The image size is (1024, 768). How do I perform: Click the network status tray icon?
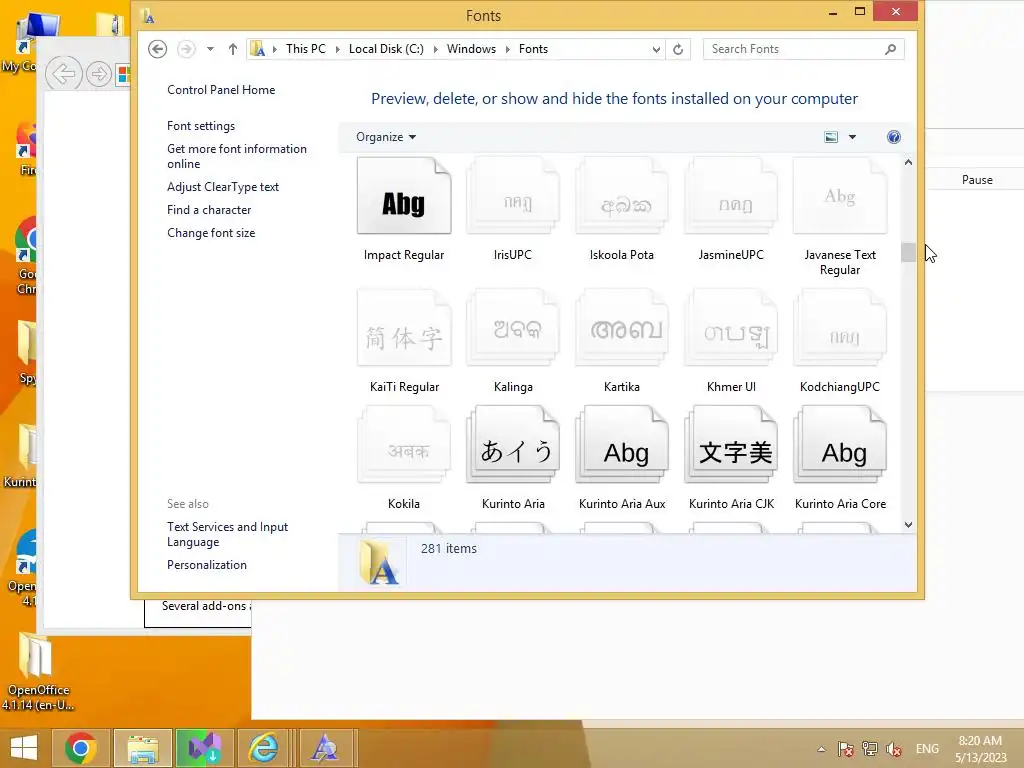tap(870, 749)
